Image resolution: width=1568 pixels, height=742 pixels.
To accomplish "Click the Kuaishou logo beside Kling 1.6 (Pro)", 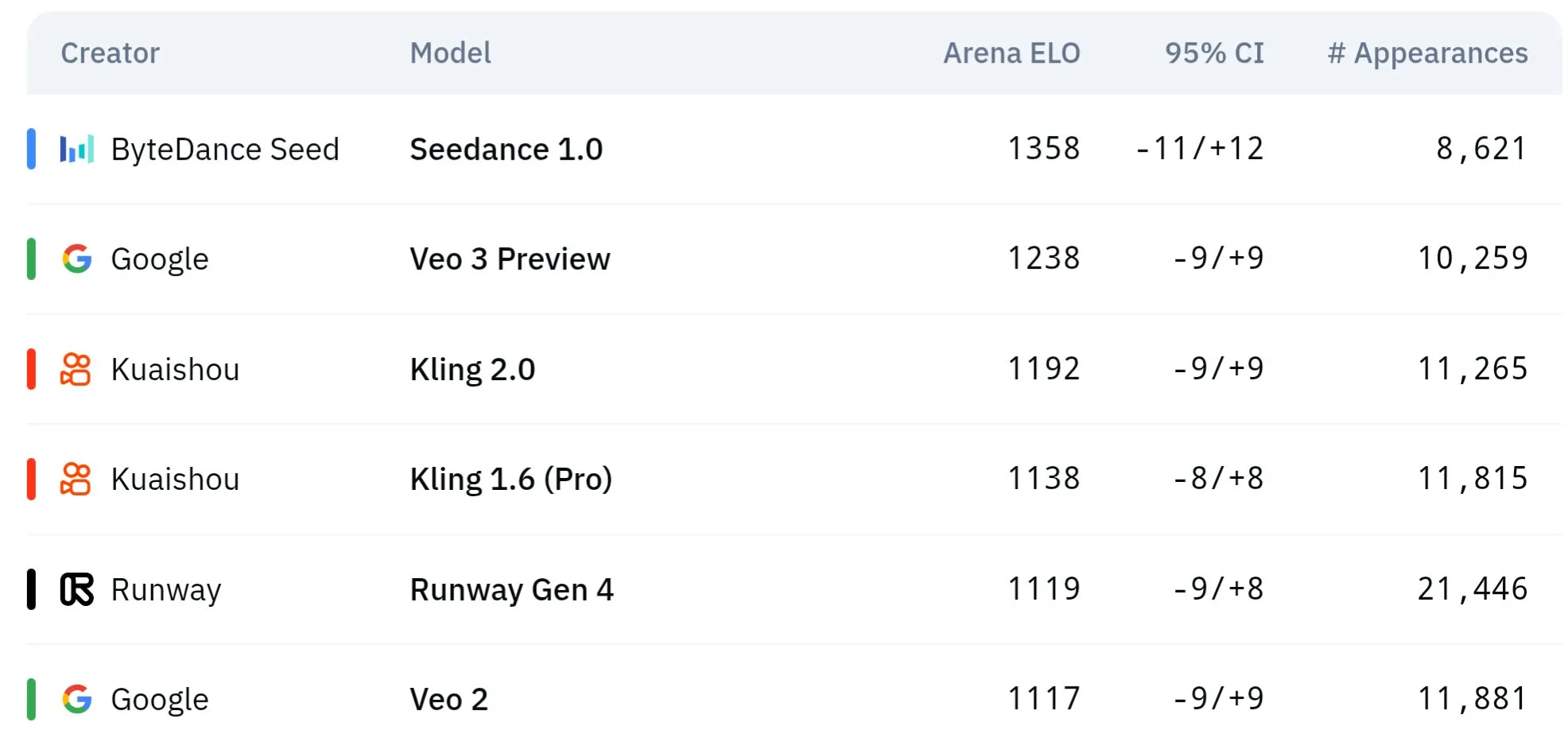I will click(76, 479).
